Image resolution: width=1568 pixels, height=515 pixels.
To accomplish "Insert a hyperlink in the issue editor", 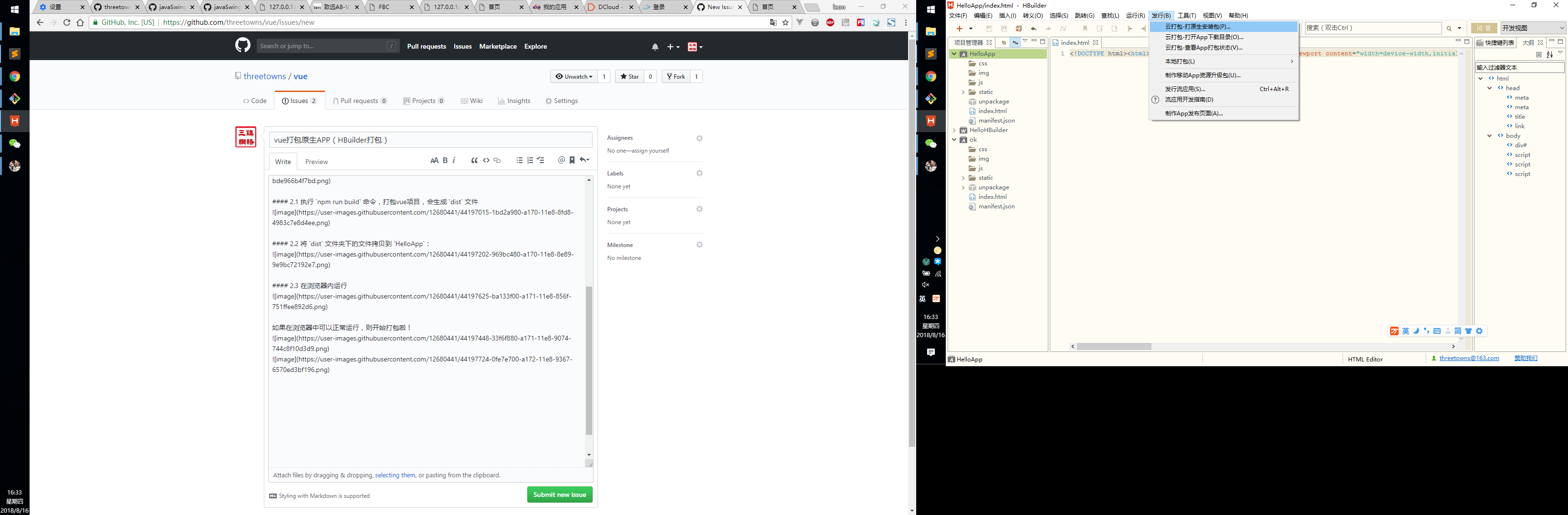I will (x=497, y=160).
